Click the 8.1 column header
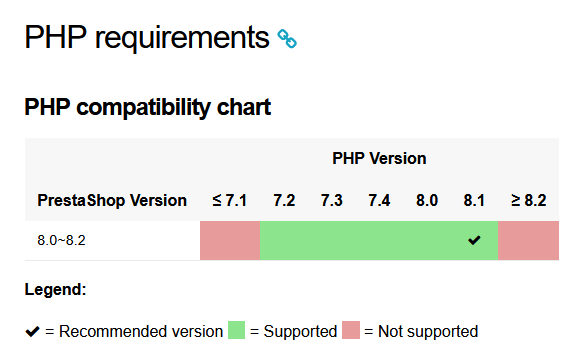The height and width of the screenshot is (361, 584). click(x=474, y=200)
